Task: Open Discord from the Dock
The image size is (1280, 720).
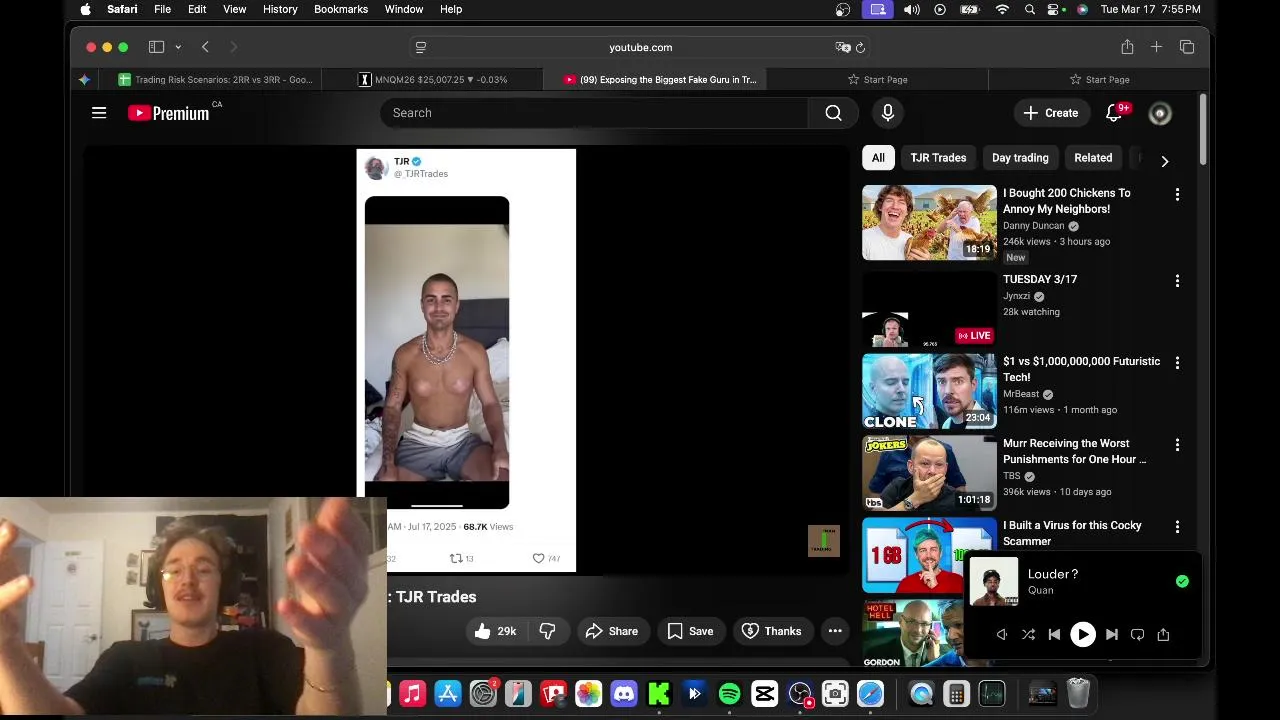Action: pyautogui.click(x=624, y=693)
